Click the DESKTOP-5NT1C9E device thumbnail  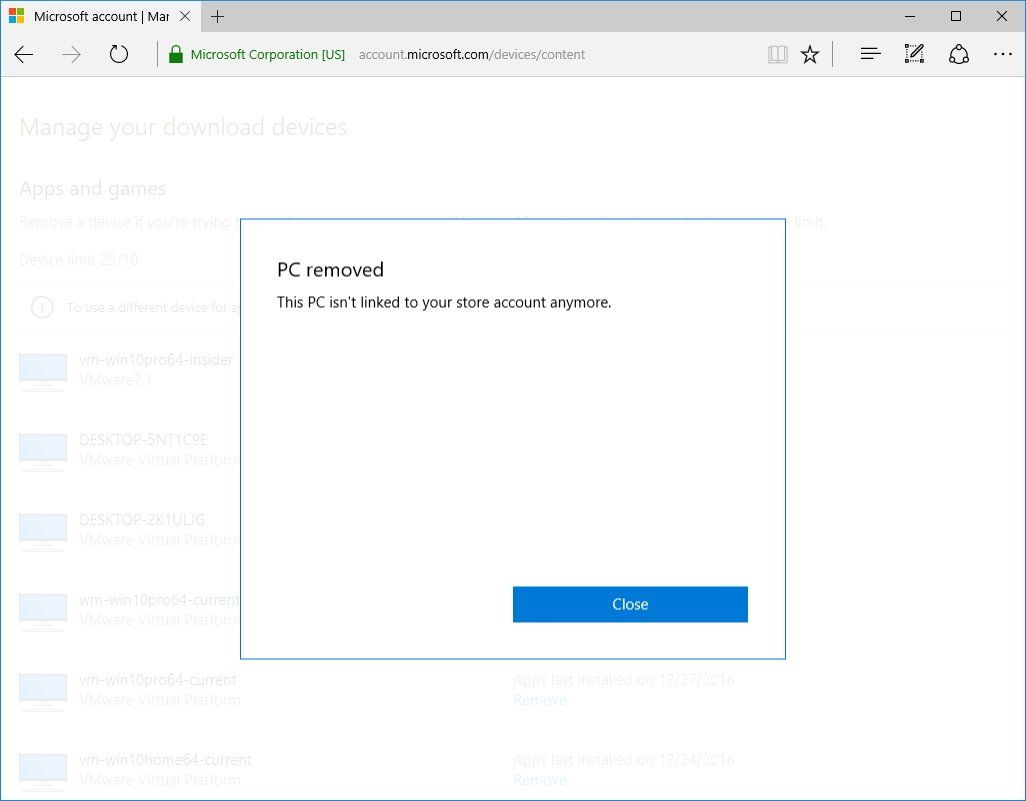click(x=42, y=450)
